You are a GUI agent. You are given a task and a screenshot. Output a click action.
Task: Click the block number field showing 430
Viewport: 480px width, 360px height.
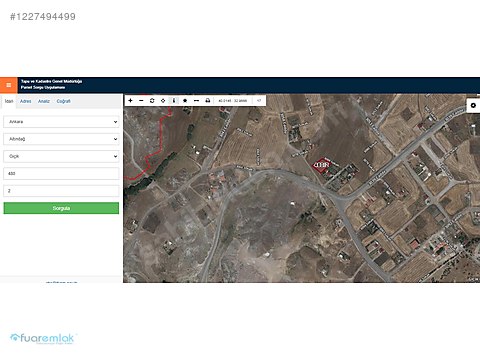pyautogui.click(x=61, y=174)
